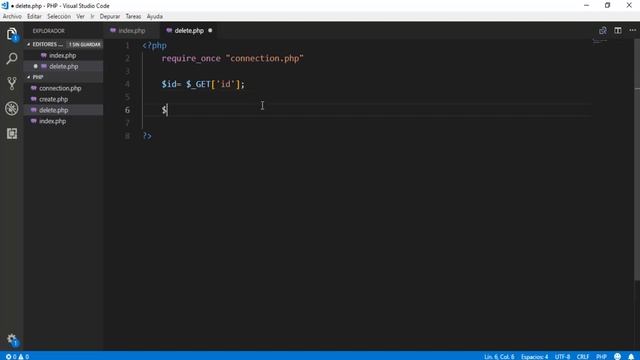Open the Archivo menu
The image size is (640, 360).
pyautogui.click(x=12, y=16)
